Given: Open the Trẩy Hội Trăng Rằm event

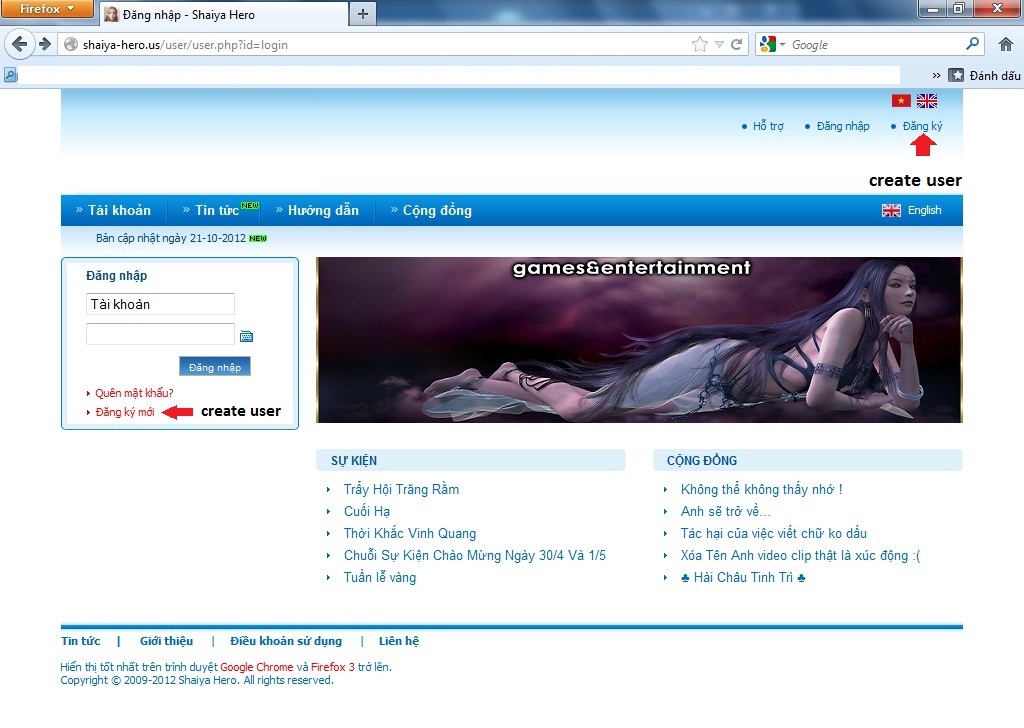Looking at the screenshot, I should [x=401, y=489].
